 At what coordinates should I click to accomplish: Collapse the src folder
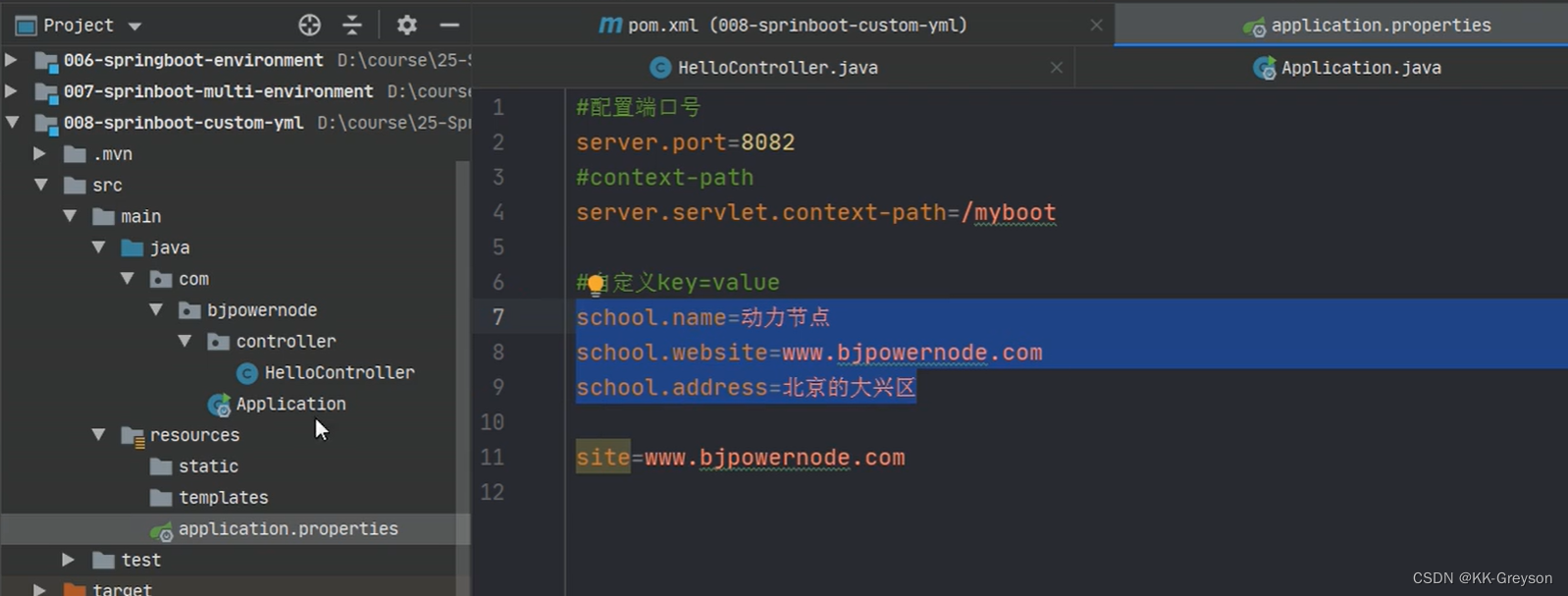[41, 185]
